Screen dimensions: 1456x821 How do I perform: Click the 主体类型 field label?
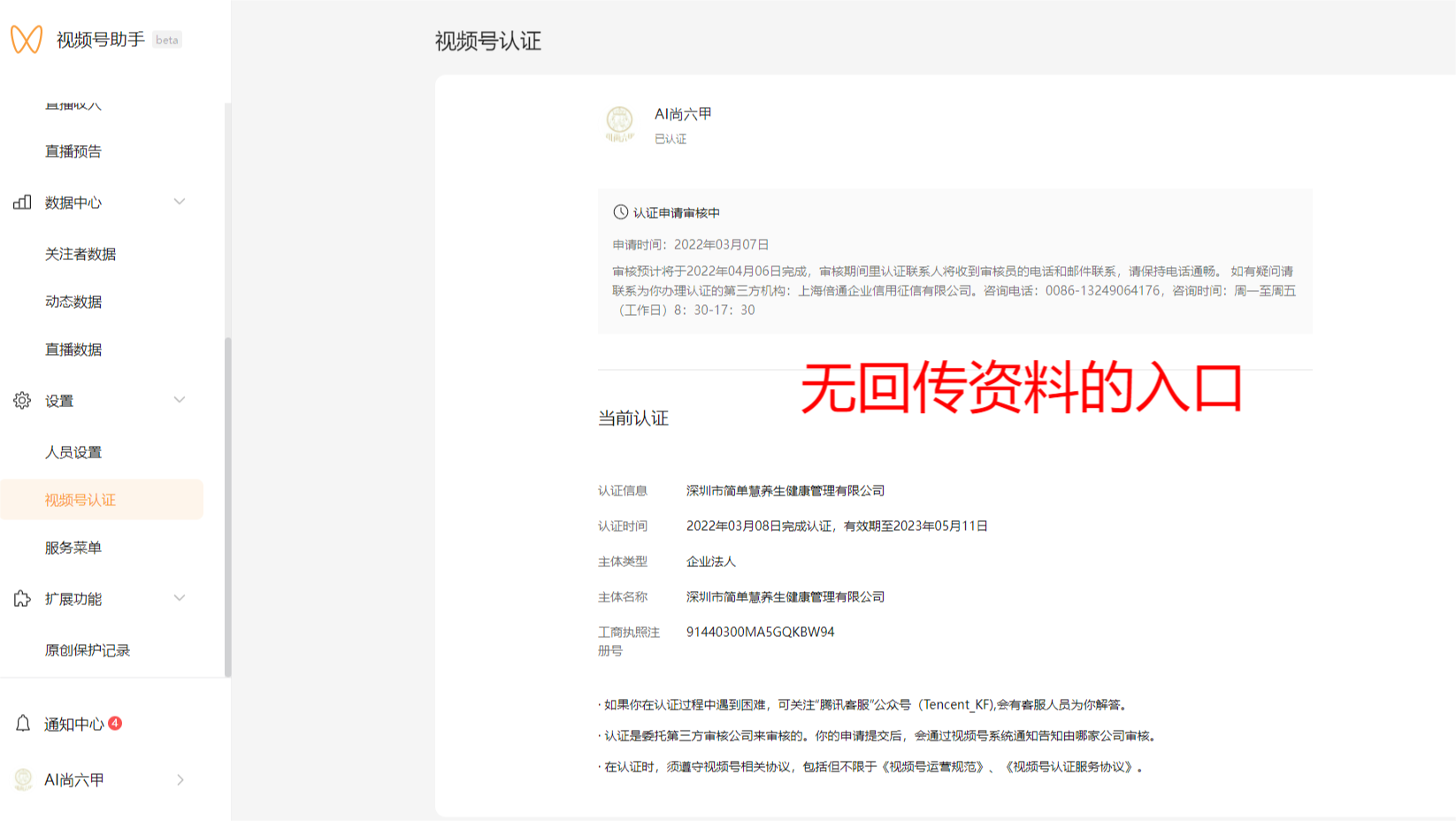pyautogui.click(x=623, y=562)
